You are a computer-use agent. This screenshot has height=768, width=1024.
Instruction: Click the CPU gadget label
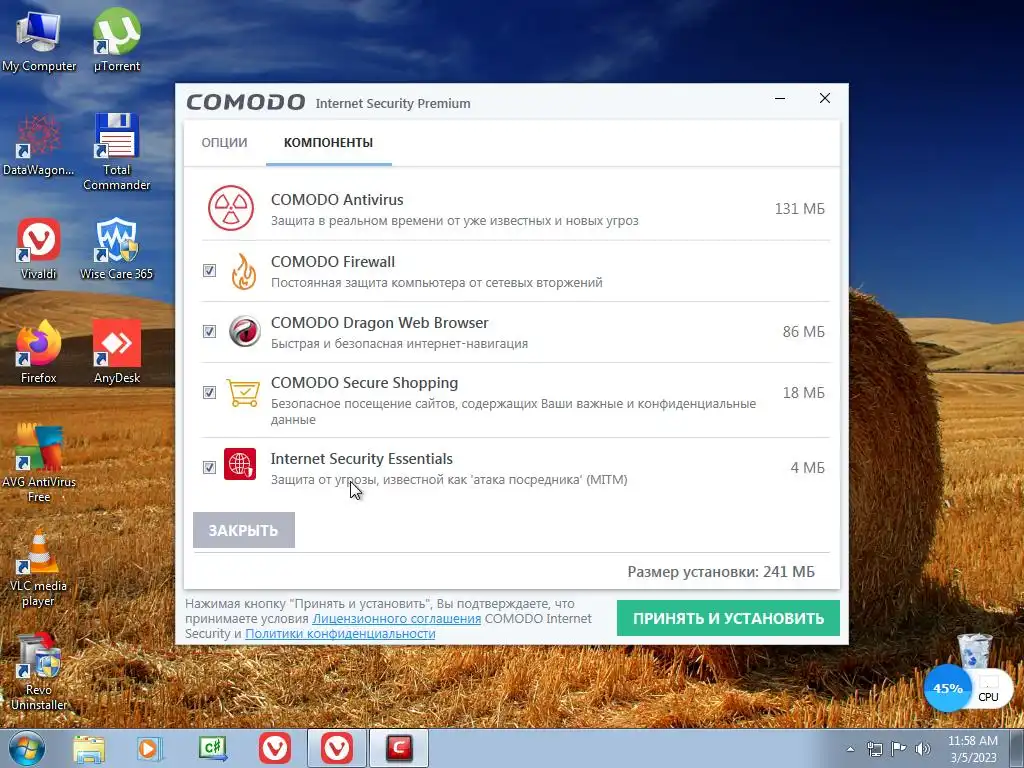pos(988,697)
